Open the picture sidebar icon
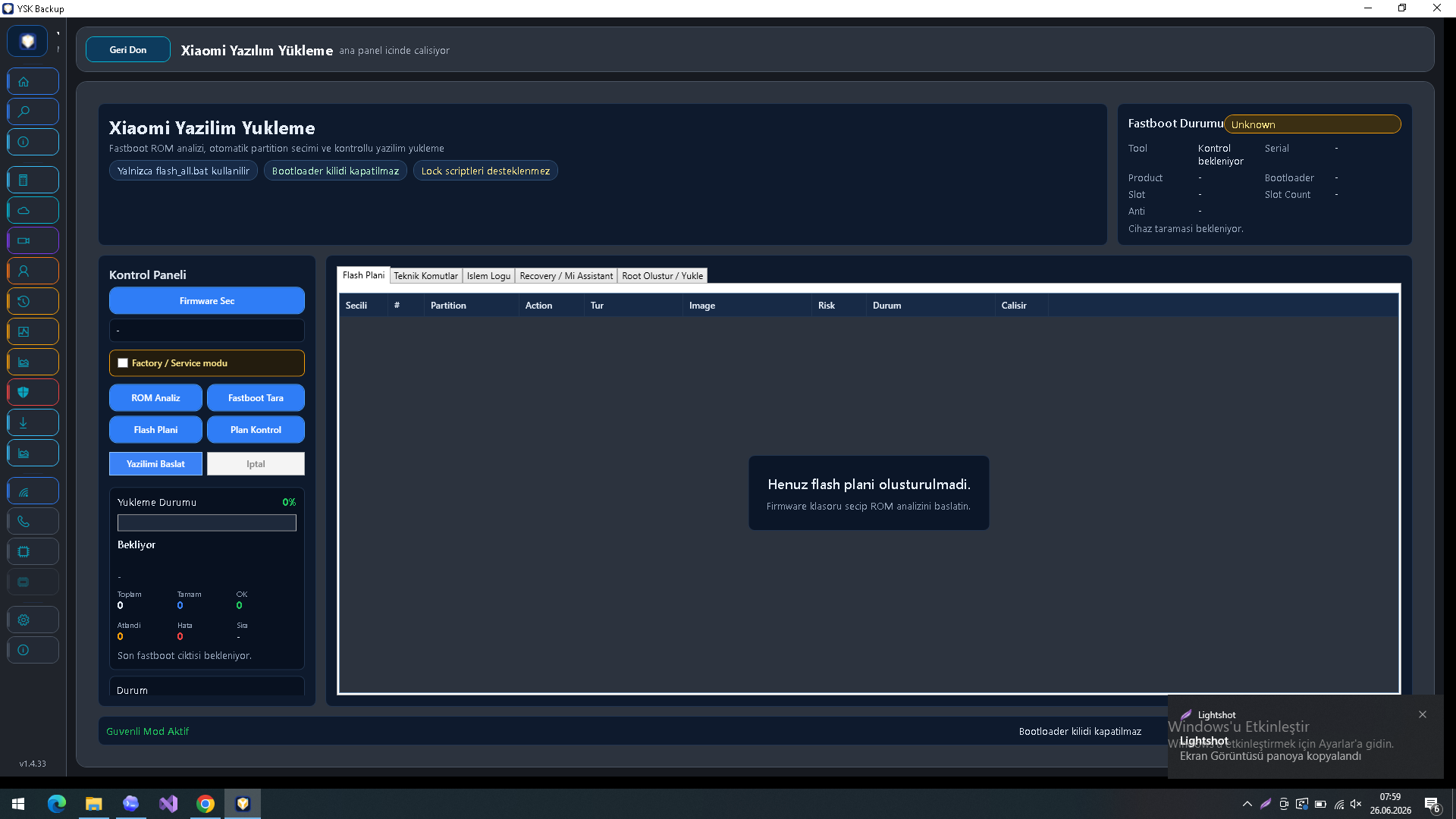 pyautogui.click(x=33, y=331)
